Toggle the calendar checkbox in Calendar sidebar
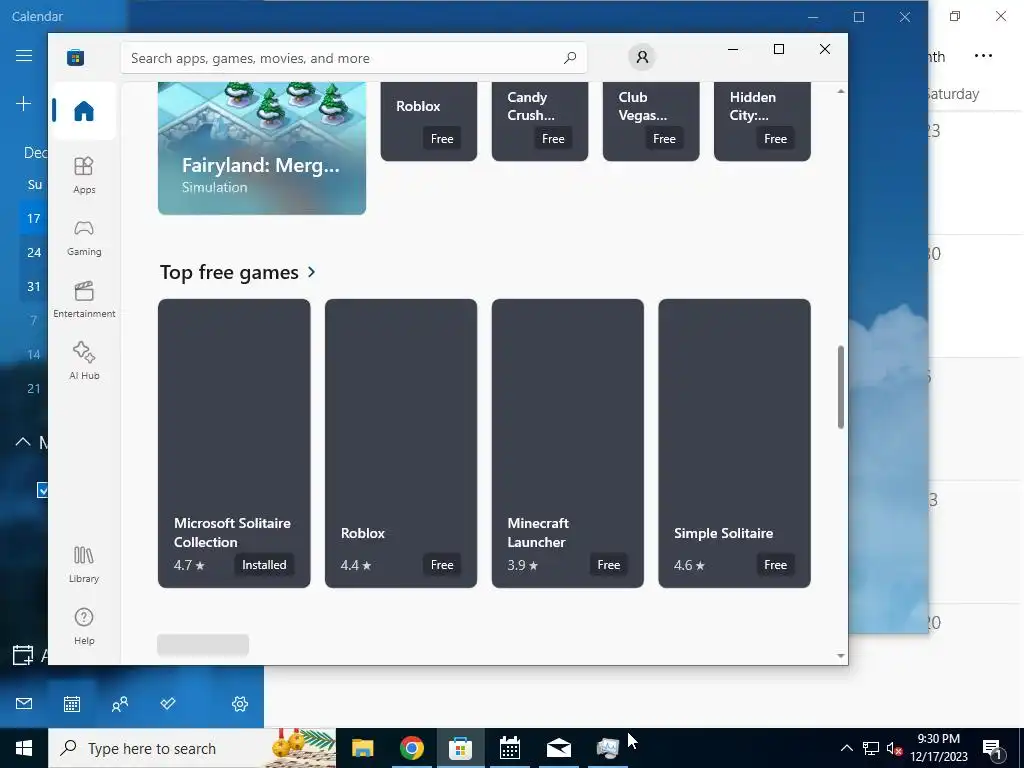Screen dimensions: 1024x768 tap(43, 490)
